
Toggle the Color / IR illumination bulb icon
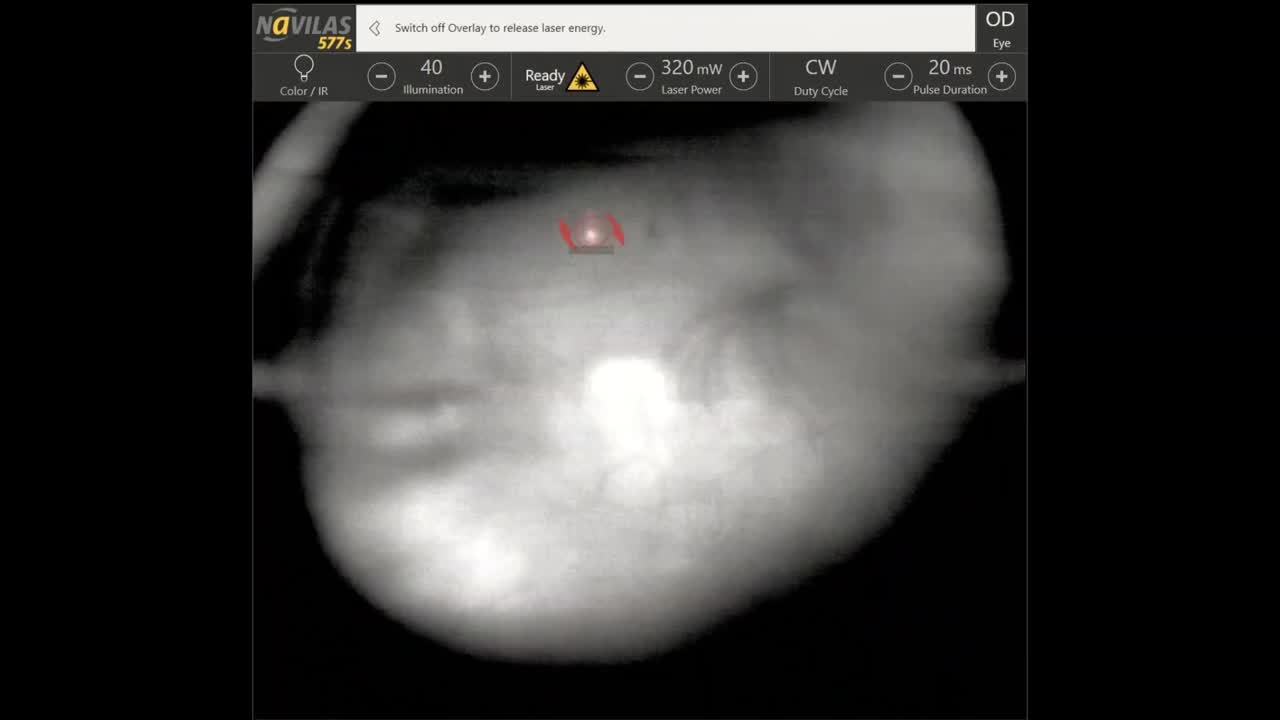pos(303,68)
